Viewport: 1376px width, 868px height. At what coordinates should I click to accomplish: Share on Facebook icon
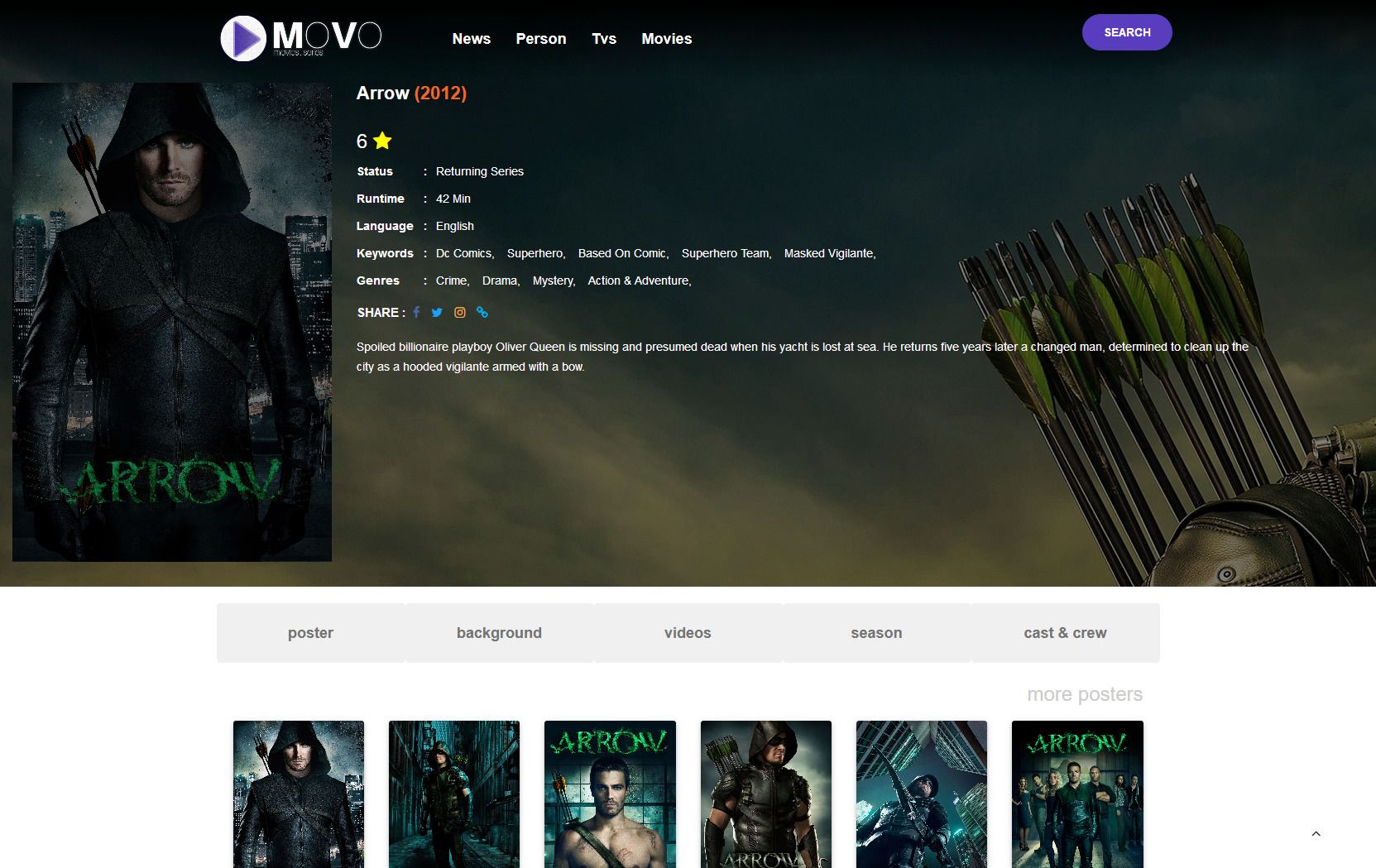point(416,312)
